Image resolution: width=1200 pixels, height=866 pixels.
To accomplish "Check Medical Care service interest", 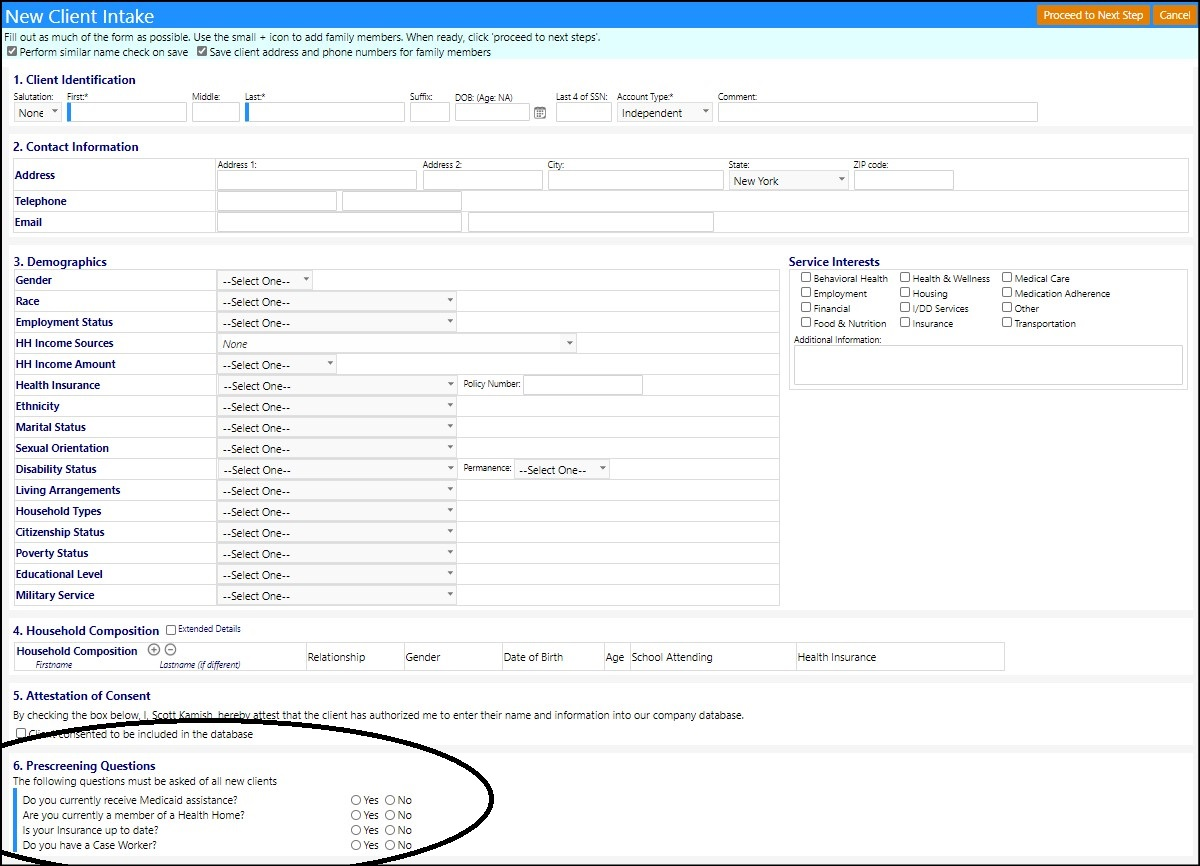I will click(1007, 278).
